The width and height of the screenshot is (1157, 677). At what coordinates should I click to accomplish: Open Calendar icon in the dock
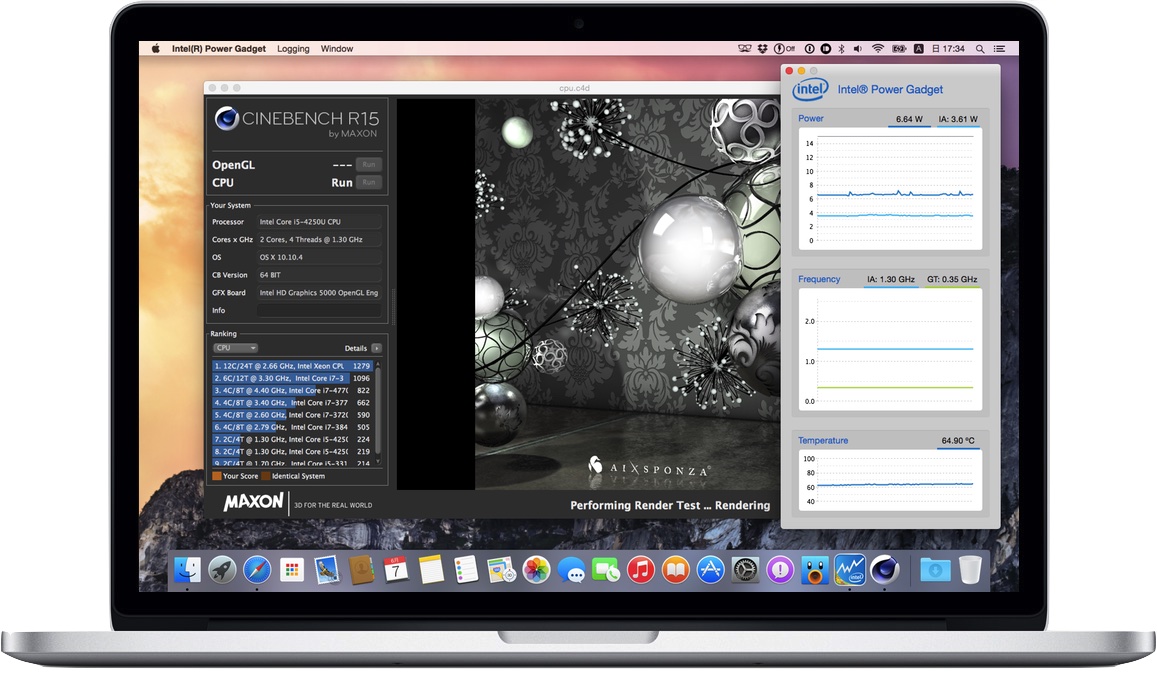(x=396, y=570)
